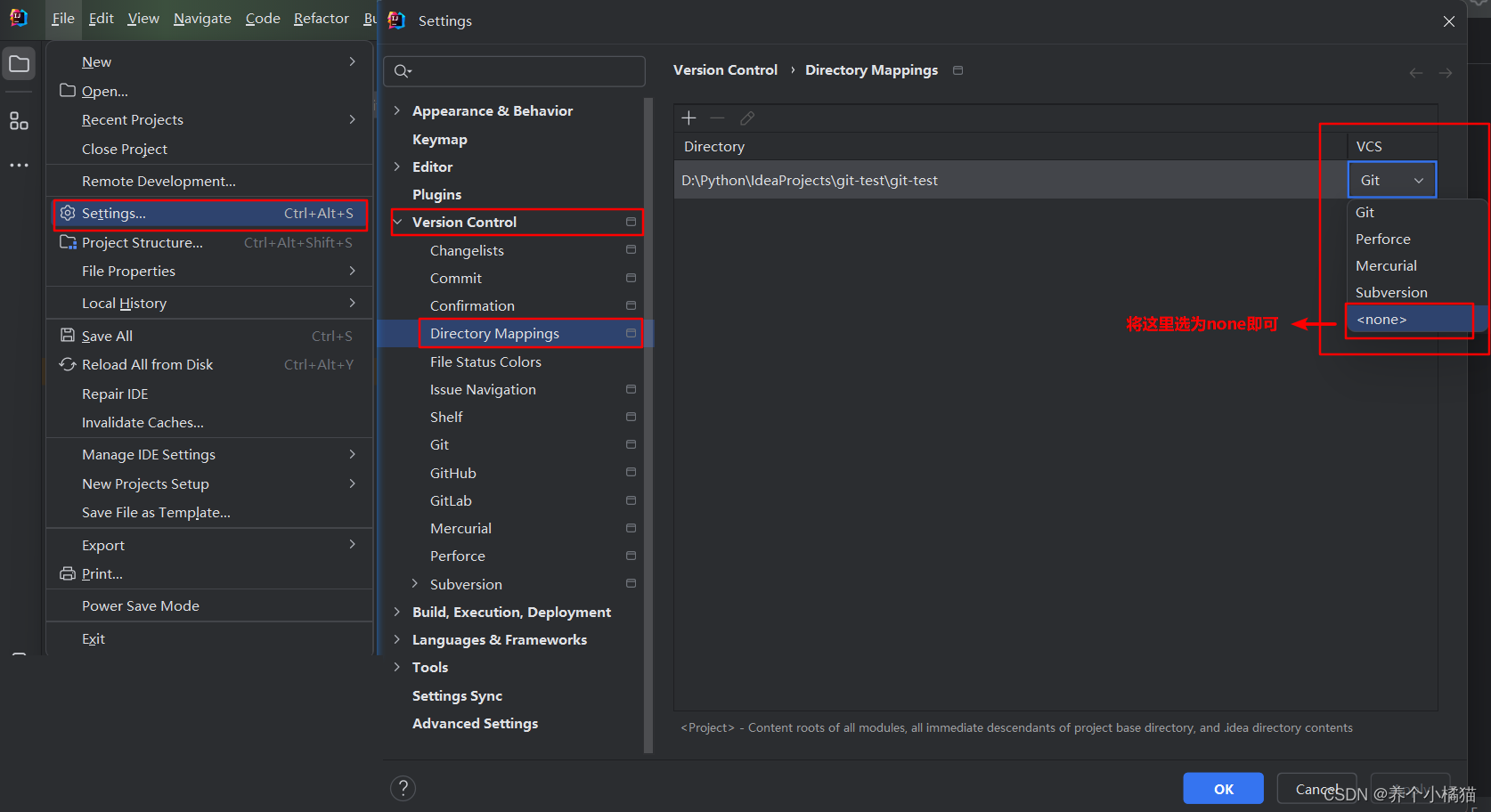Screen dimensions: 1491x812
Task: Click the project-level icon on Confirmation row
Action: coord(631,305)
